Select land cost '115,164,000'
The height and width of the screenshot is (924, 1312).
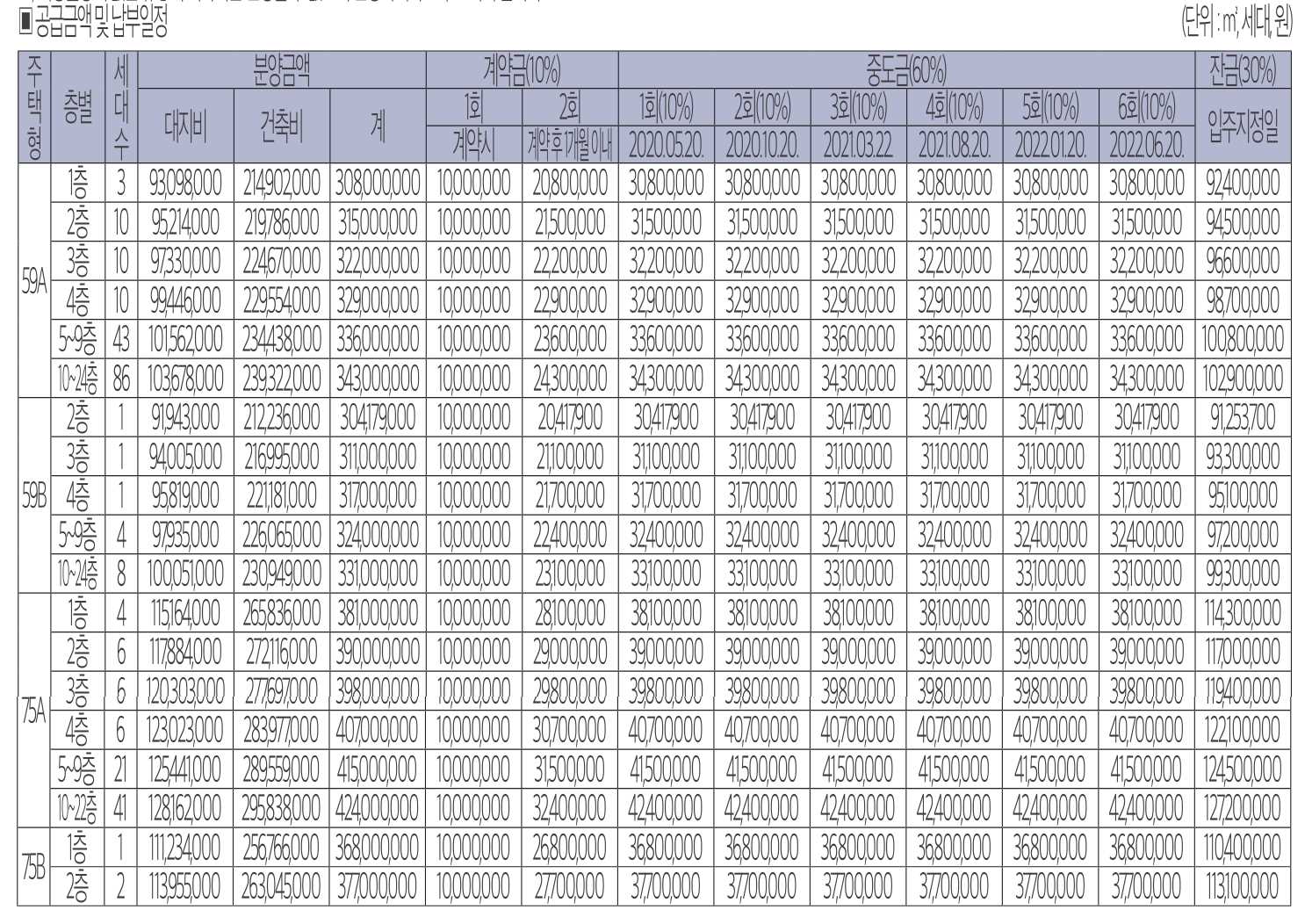point(185,612)
